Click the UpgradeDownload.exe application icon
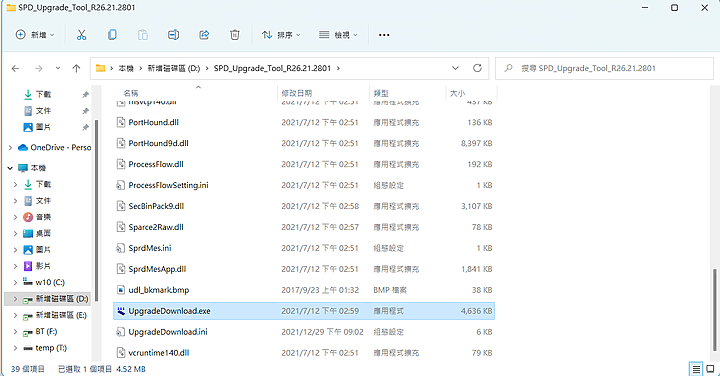 click(121, 311)
